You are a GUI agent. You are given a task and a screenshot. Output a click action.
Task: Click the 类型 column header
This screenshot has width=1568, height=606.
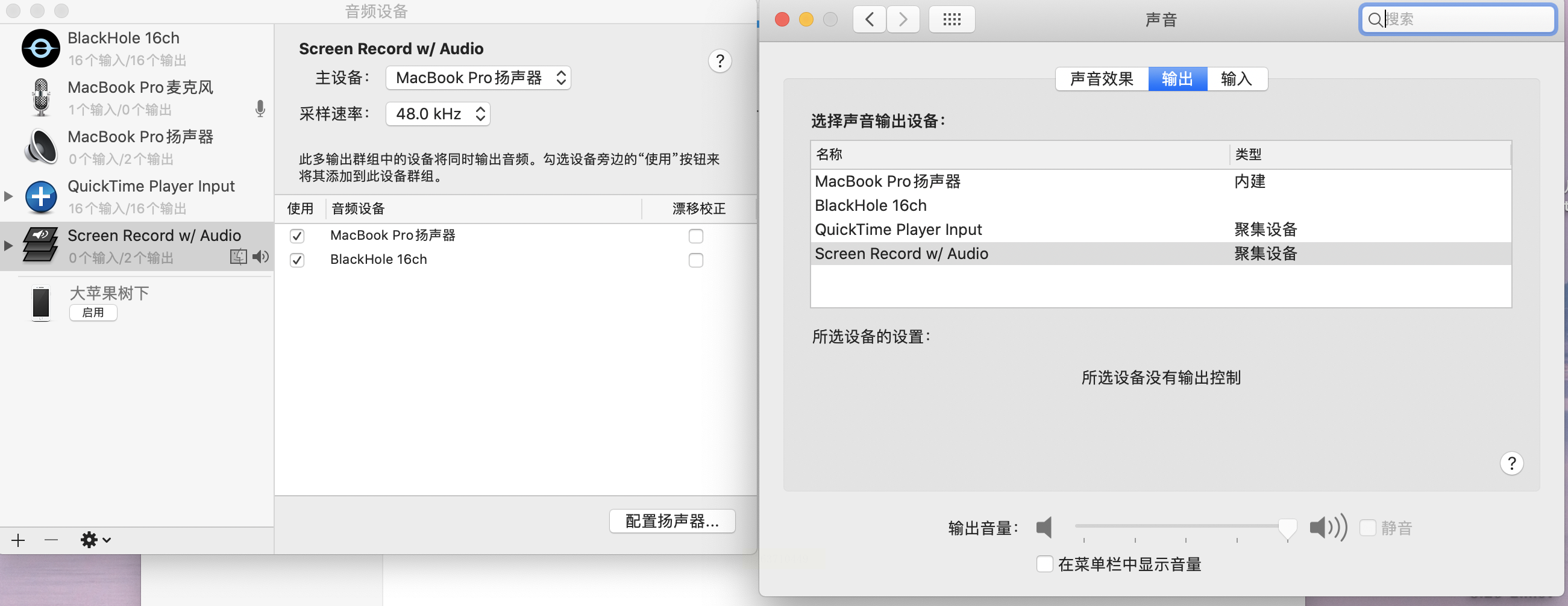pyautogui.click(x=1370, y=155)
